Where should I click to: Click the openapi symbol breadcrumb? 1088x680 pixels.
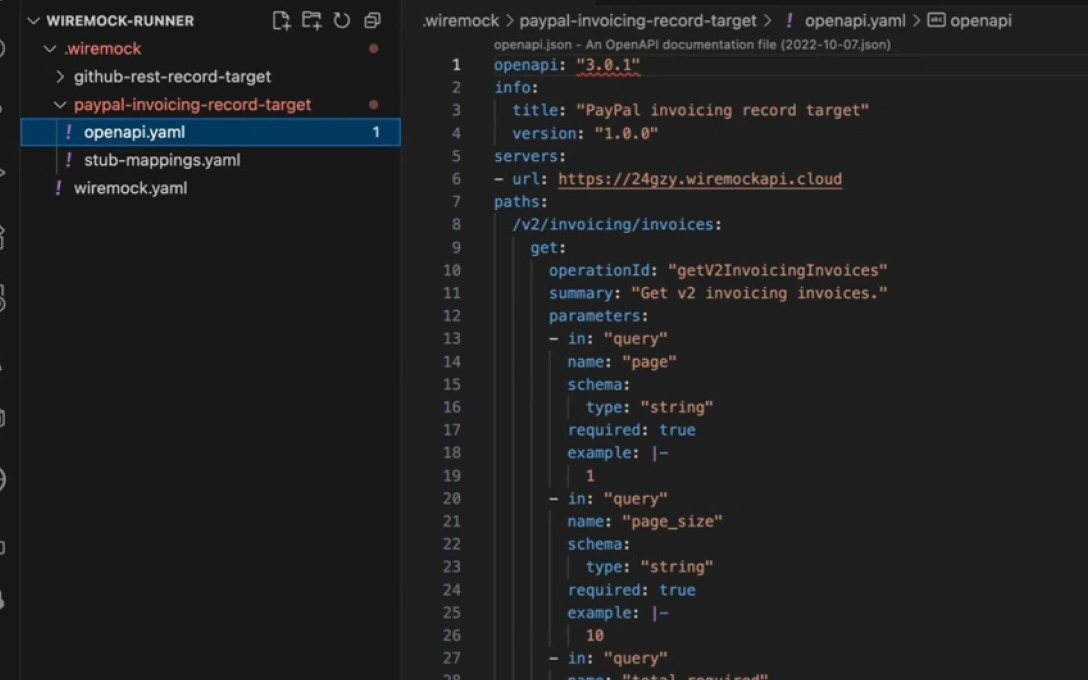(980, 21)
